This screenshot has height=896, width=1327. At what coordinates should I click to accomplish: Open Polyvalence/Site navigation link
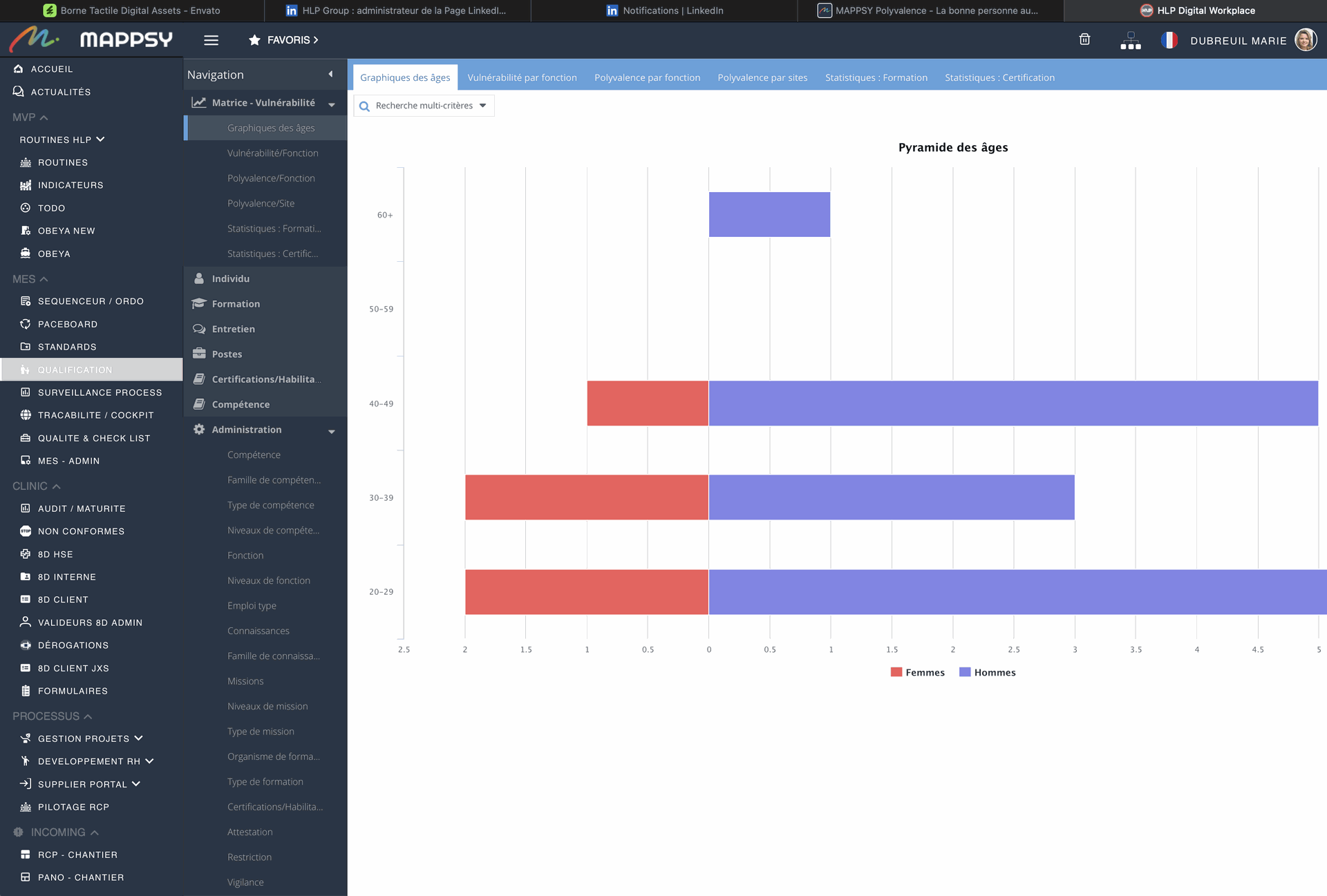tap(261, 203)
